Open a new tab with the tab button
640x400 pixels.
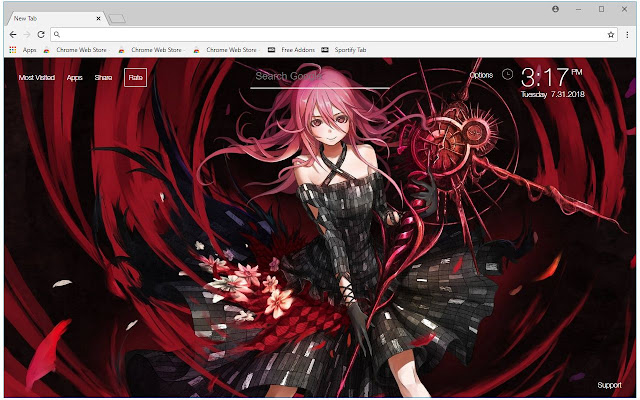tap(118, 19)
